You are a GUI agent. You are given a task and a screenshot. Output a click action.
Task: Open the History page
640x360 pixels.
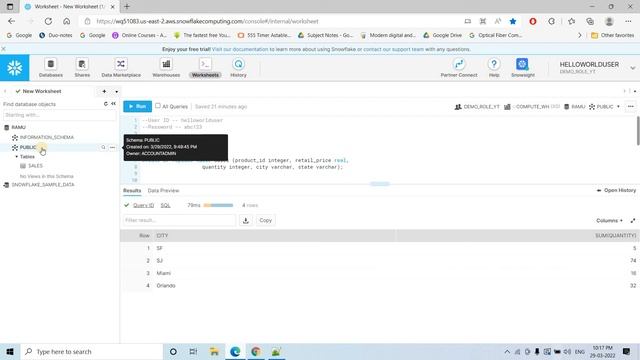click(x=238, y=68)
